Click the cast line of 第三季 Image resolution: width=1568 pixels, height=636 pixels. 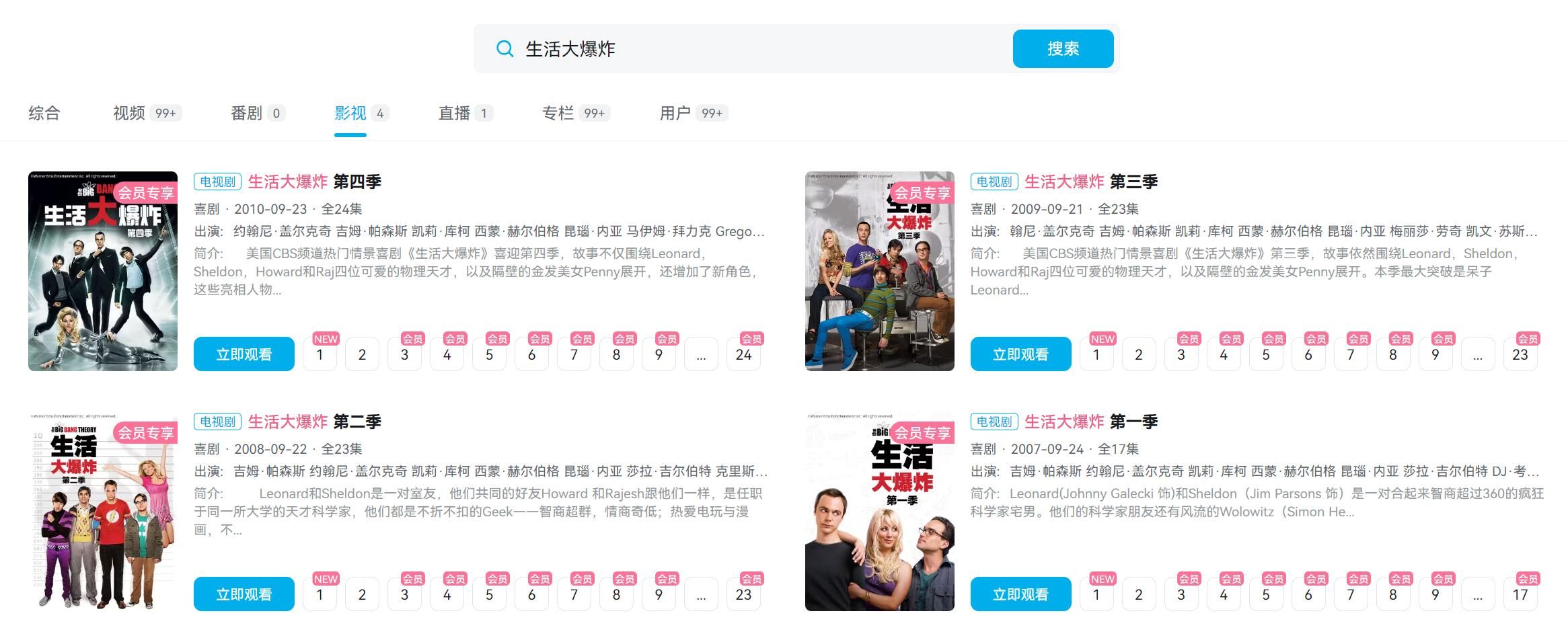[x=1255, y=231]
